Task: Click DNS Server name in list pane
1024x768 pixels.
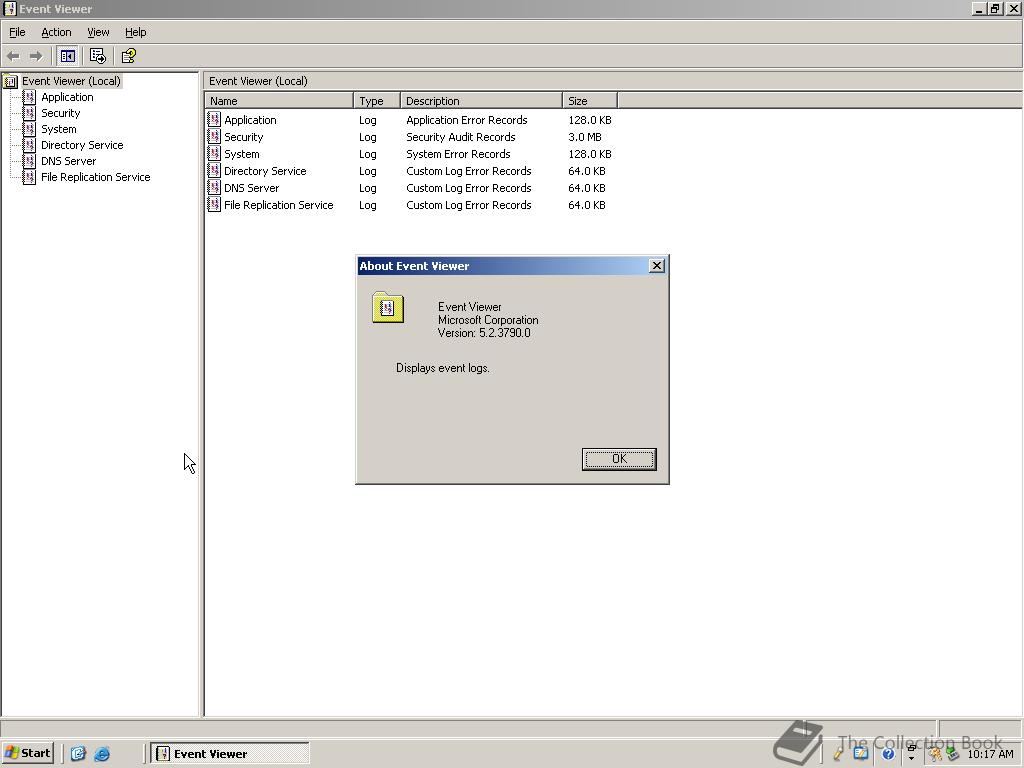Action: pyautogui.click(x=251, y=188)
